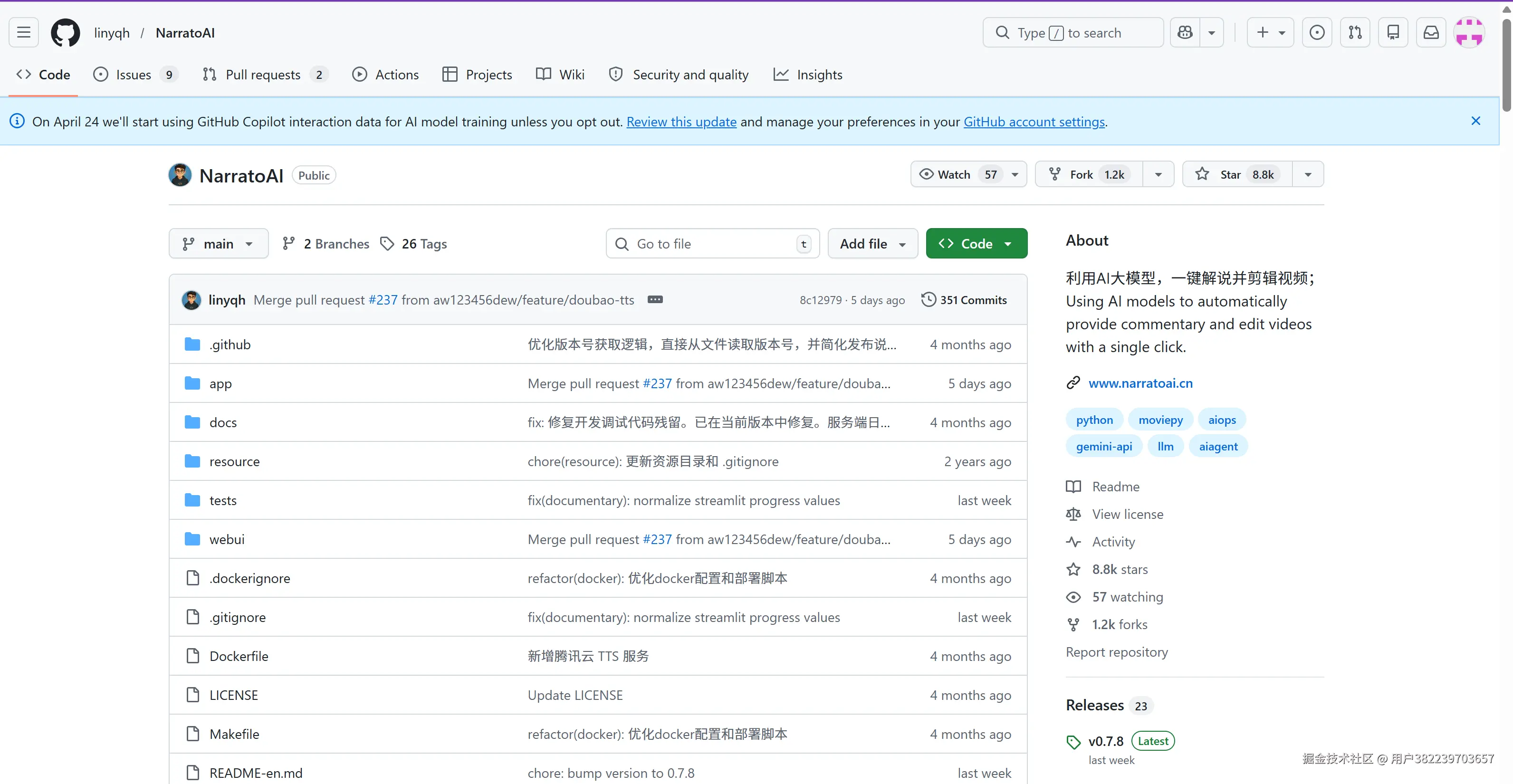Screen dimensions: 1513x784
Task: Expand the commit message ellipsis
Action: point(655,299)
